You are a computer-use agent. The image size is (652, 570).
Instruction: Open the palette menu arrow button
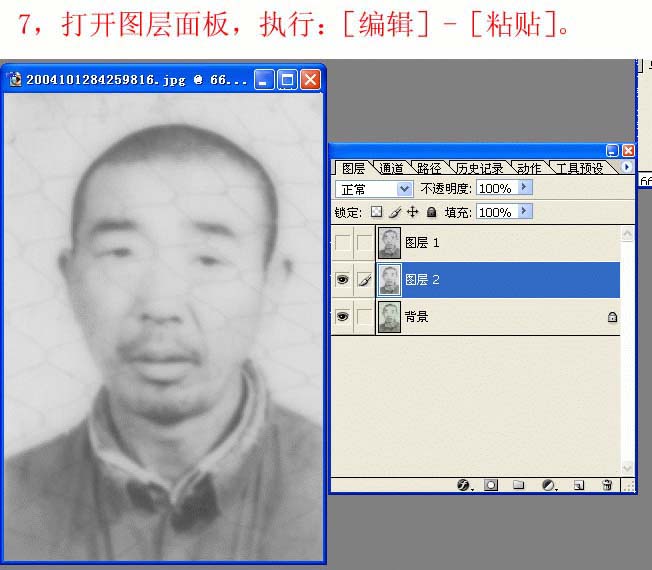pos(627,167)
